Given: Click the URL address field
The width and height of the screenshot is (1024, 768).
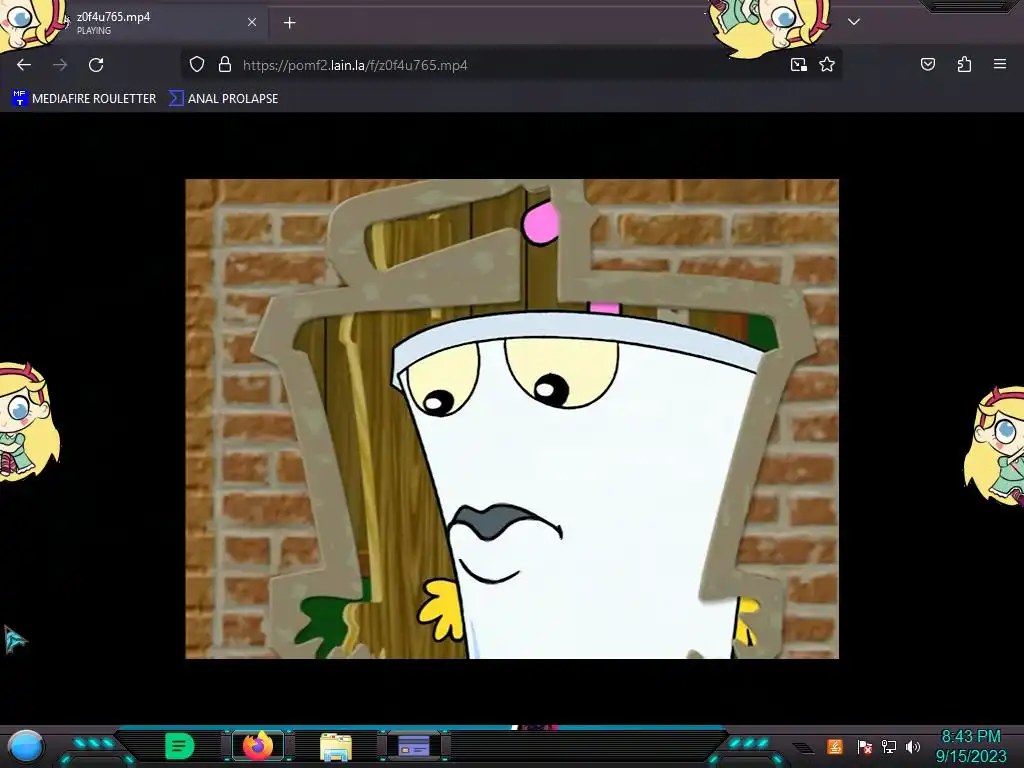Looking at the screenshot, I should 509,65.
